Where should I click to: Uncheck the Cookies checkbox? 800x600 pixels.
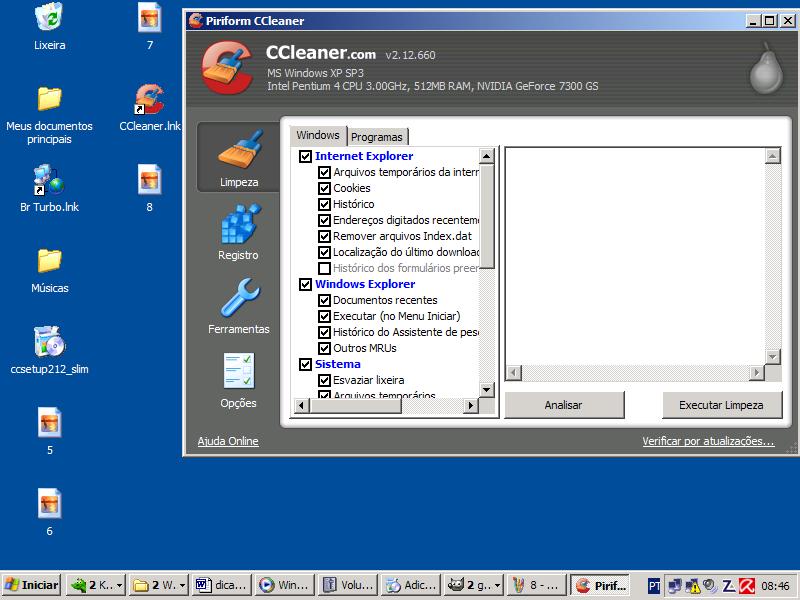[324, 188]
